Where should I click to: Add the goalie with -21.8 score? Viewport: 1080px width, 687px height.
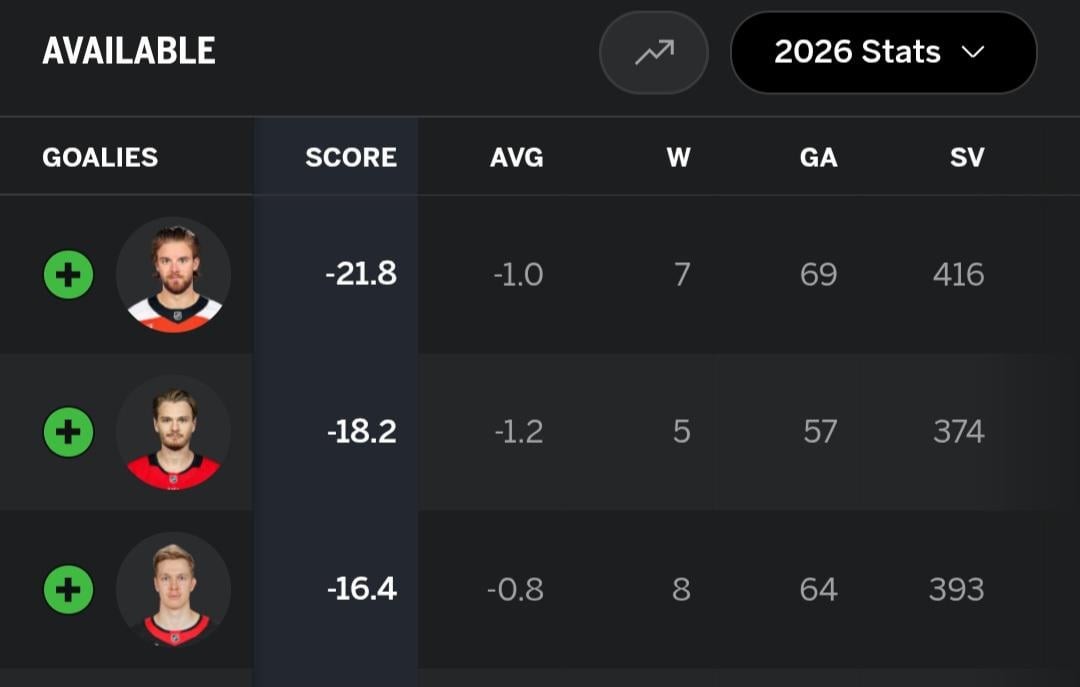coord(68,275)
